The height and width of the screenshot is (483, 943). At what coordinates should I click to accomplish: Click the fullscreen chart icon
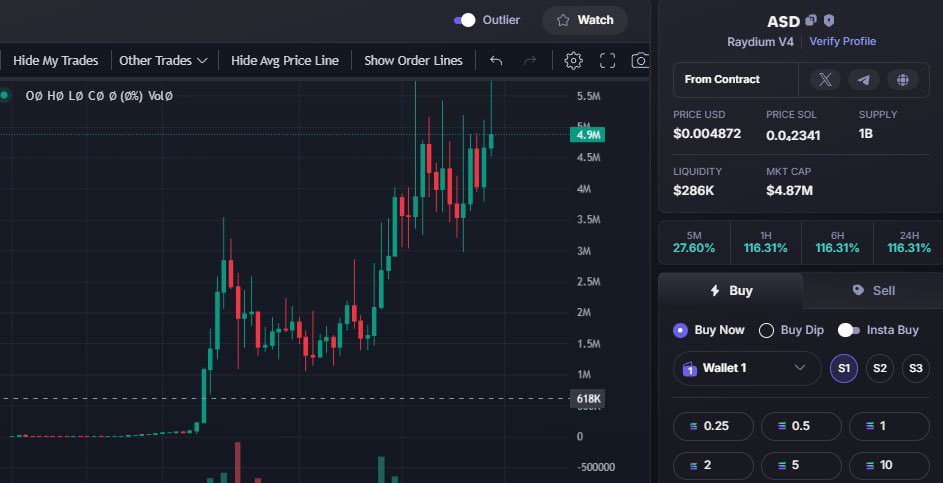[x=607, y=61]
